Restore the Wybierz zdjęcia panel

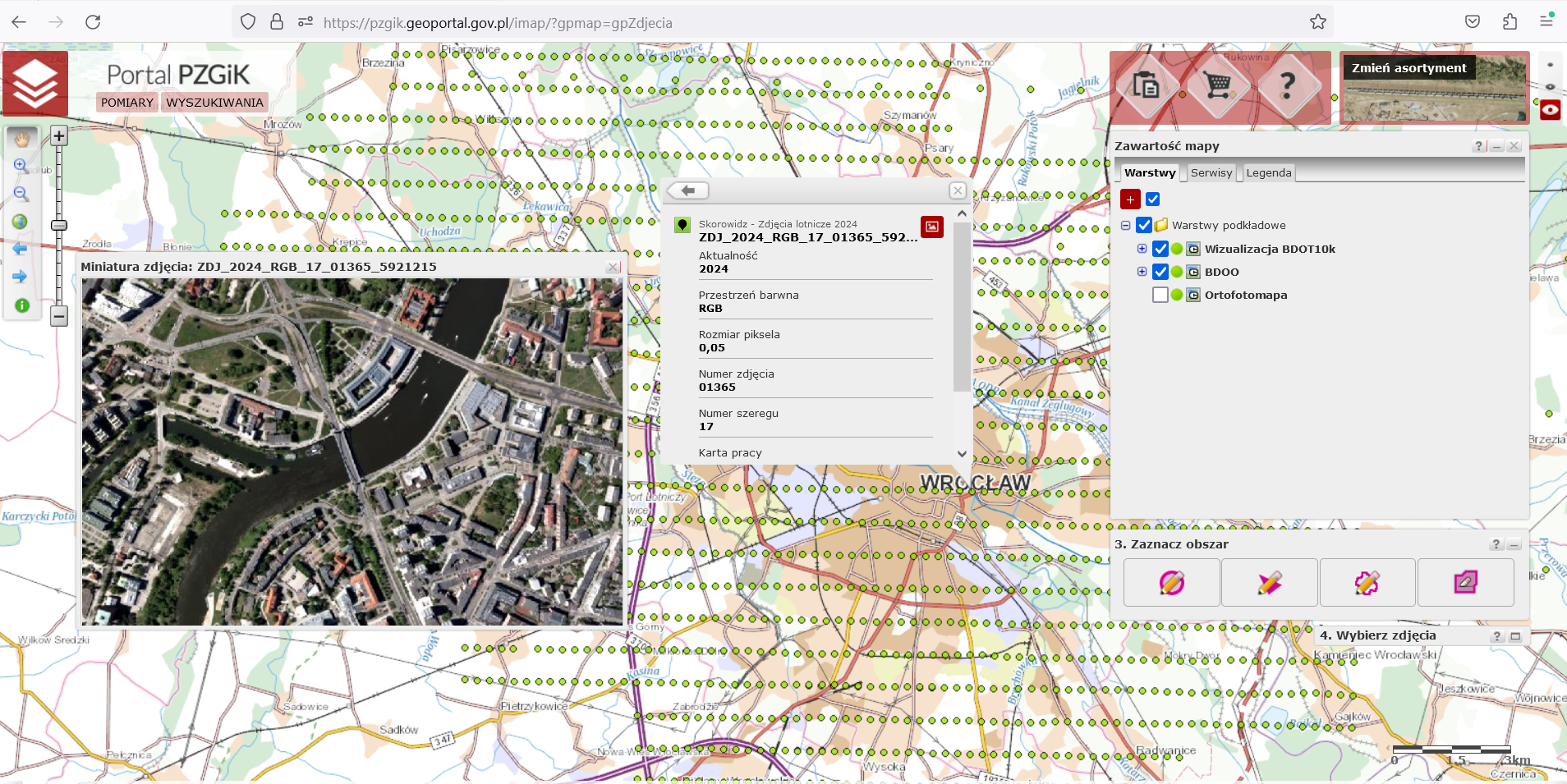pos(1515,636)
